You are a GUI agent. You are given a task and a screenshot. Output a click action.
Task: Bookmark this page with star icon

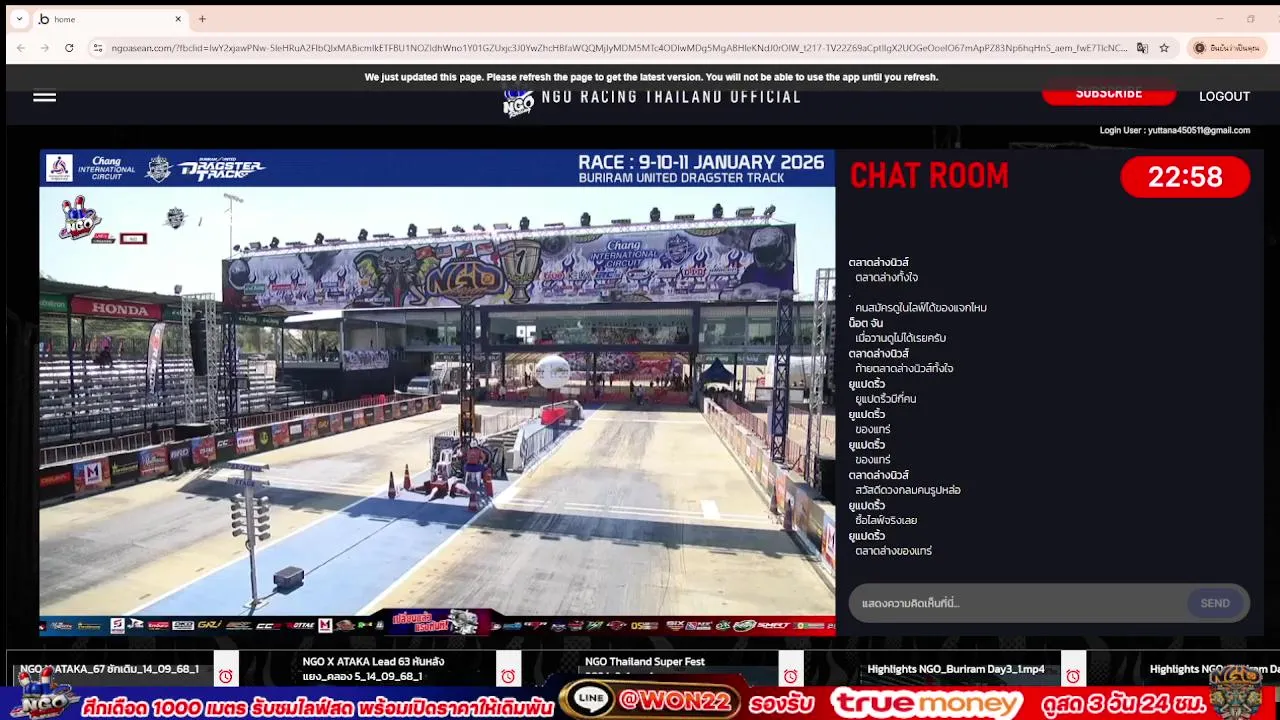[x=1164, y=48]
